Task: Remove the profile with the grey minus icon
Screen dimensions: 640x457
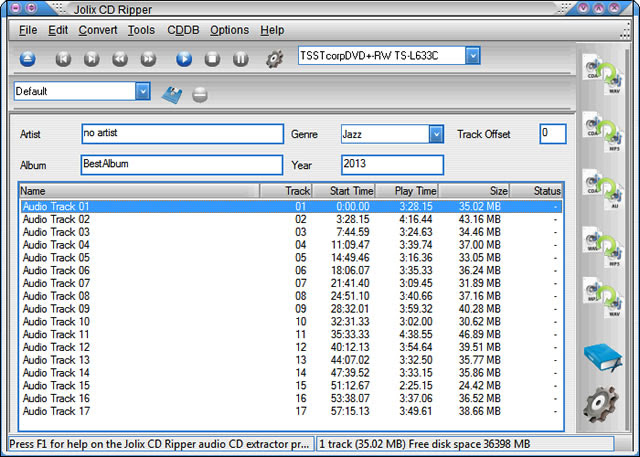Action: 200,95
